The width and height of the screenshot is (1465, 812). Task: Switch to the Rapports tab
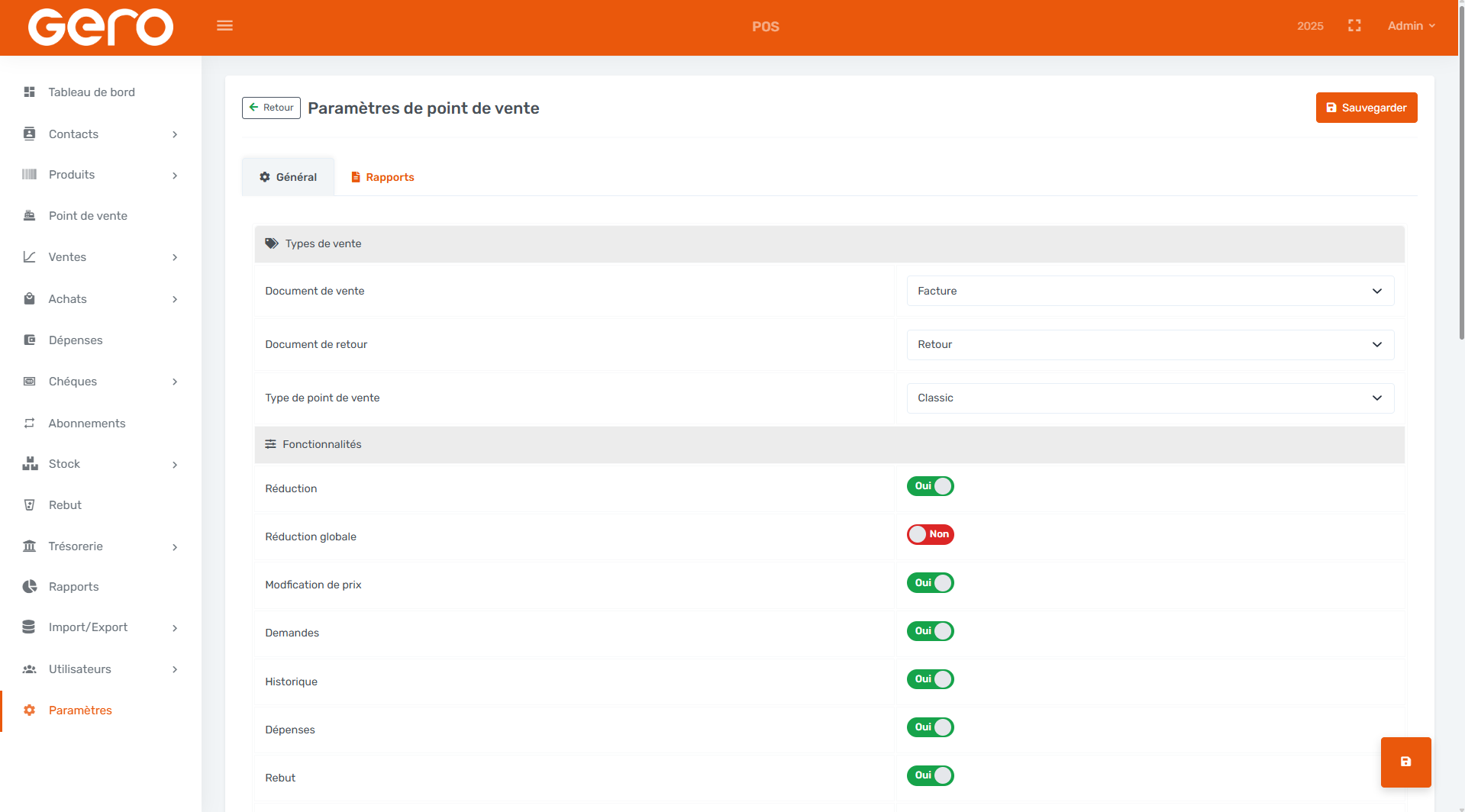[x=382, y=177]
